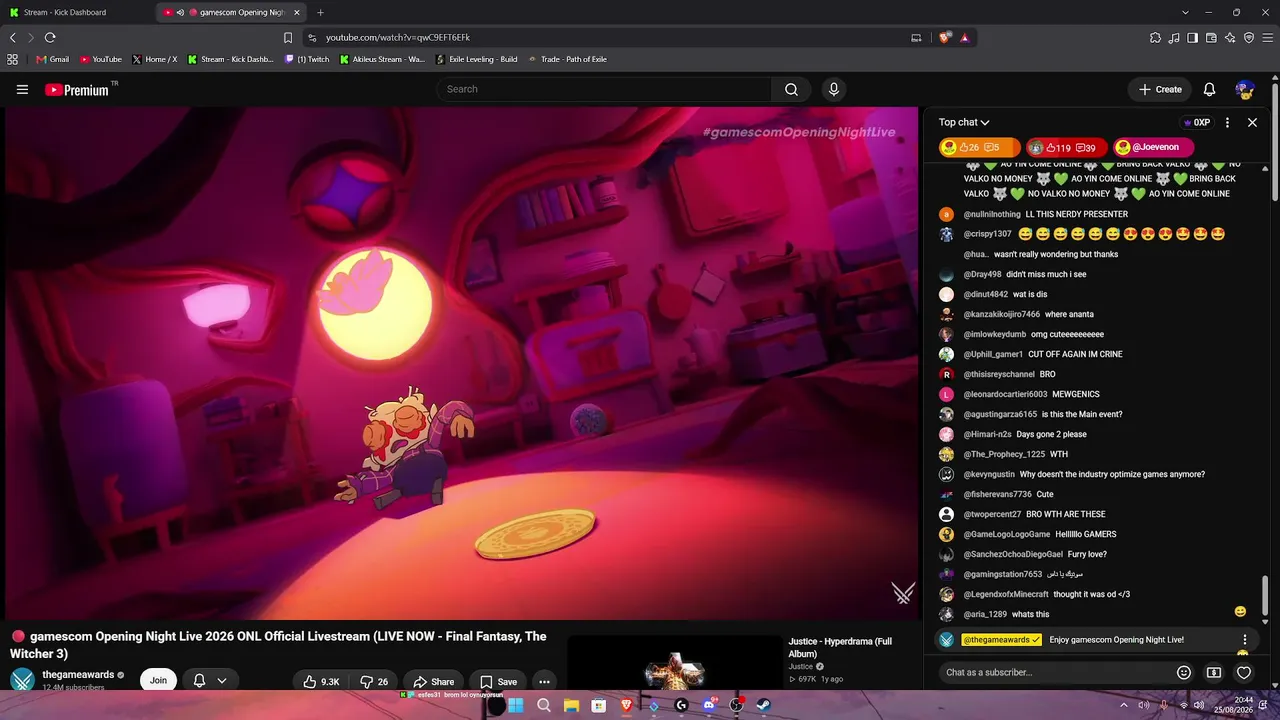Screen dimensions: 1280x720
Task: Open Justice - Hyperdrama recommended video thumbnail
Action: (675, 663)
